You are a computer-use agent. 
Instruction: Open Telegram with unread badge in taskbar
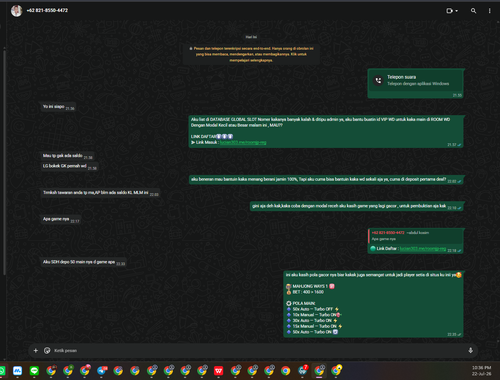[102, 370]
